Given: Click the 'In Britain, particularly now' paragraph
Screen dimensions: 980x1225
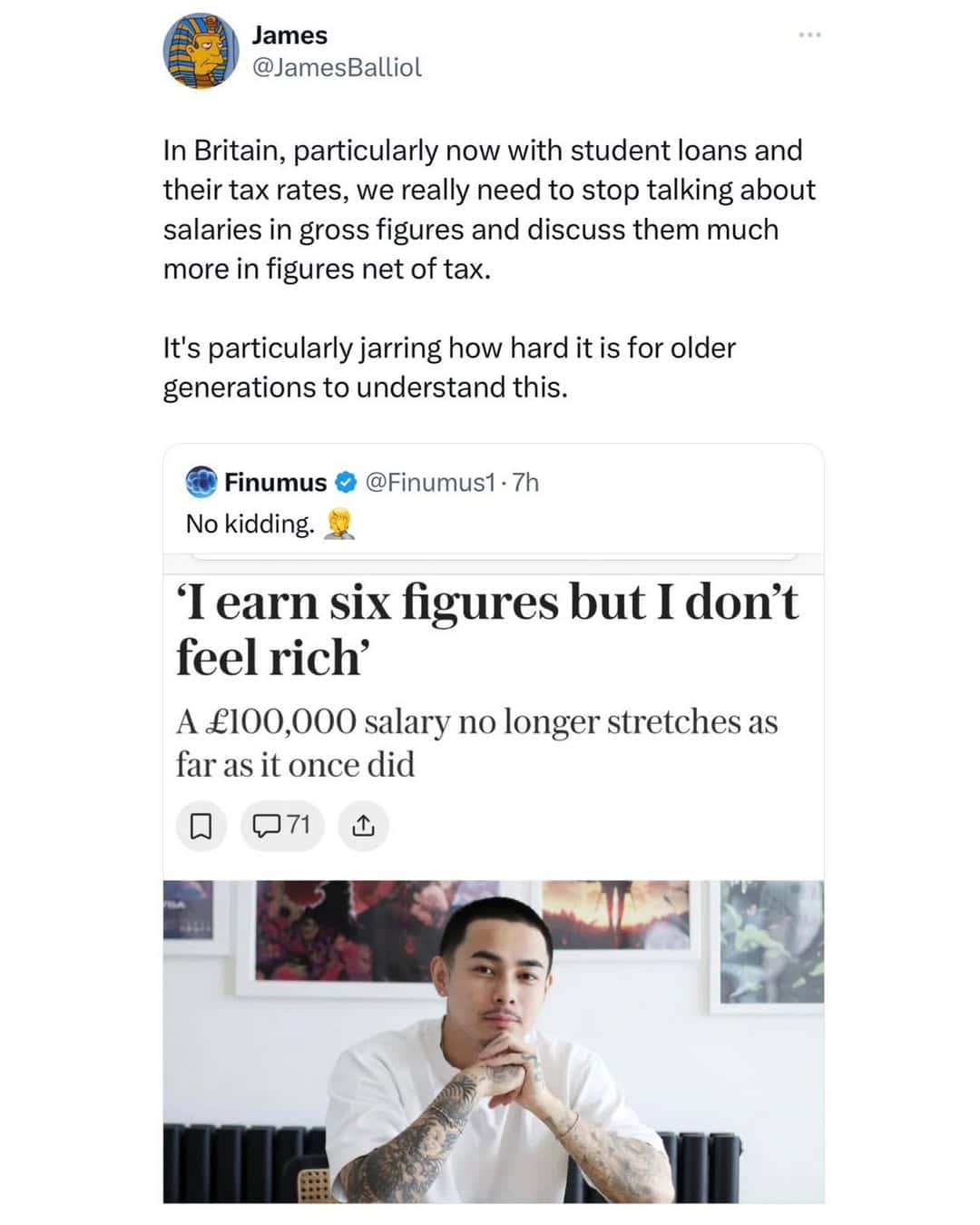Looking at the screenshot, I should coord(489,209).
